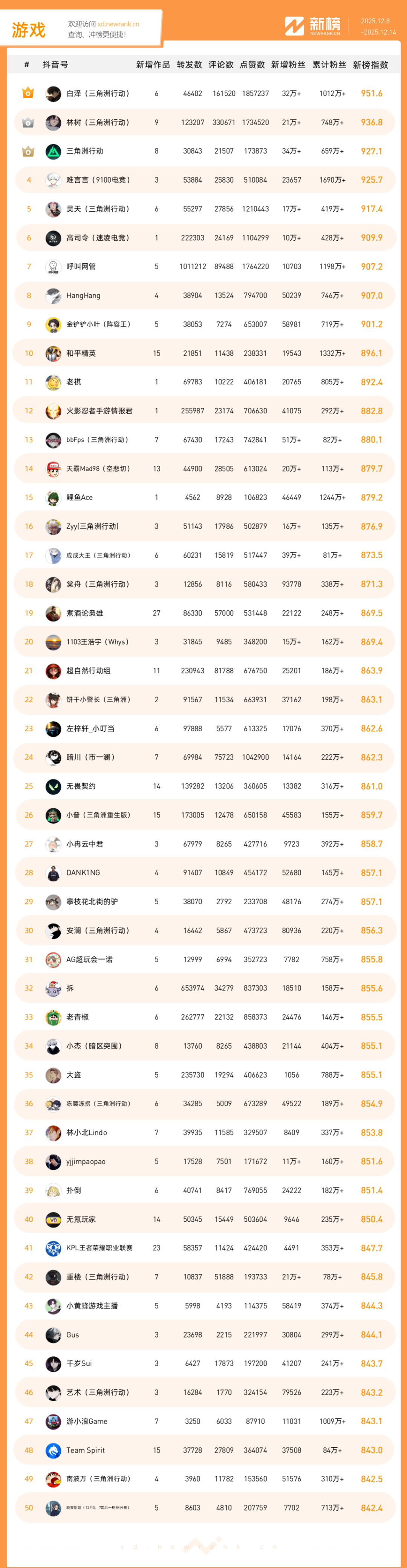Click the KPL王者荣耀职业联赛 logo avatar
The width and height of the screenshot is (407, 1568).
click(x=54, y=1248)
